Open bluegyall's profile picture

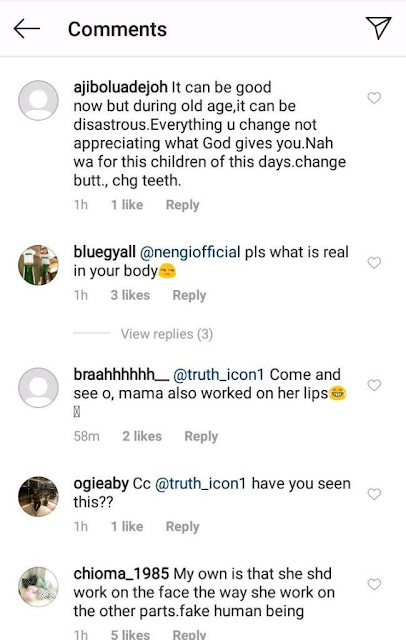pos(38,265)
